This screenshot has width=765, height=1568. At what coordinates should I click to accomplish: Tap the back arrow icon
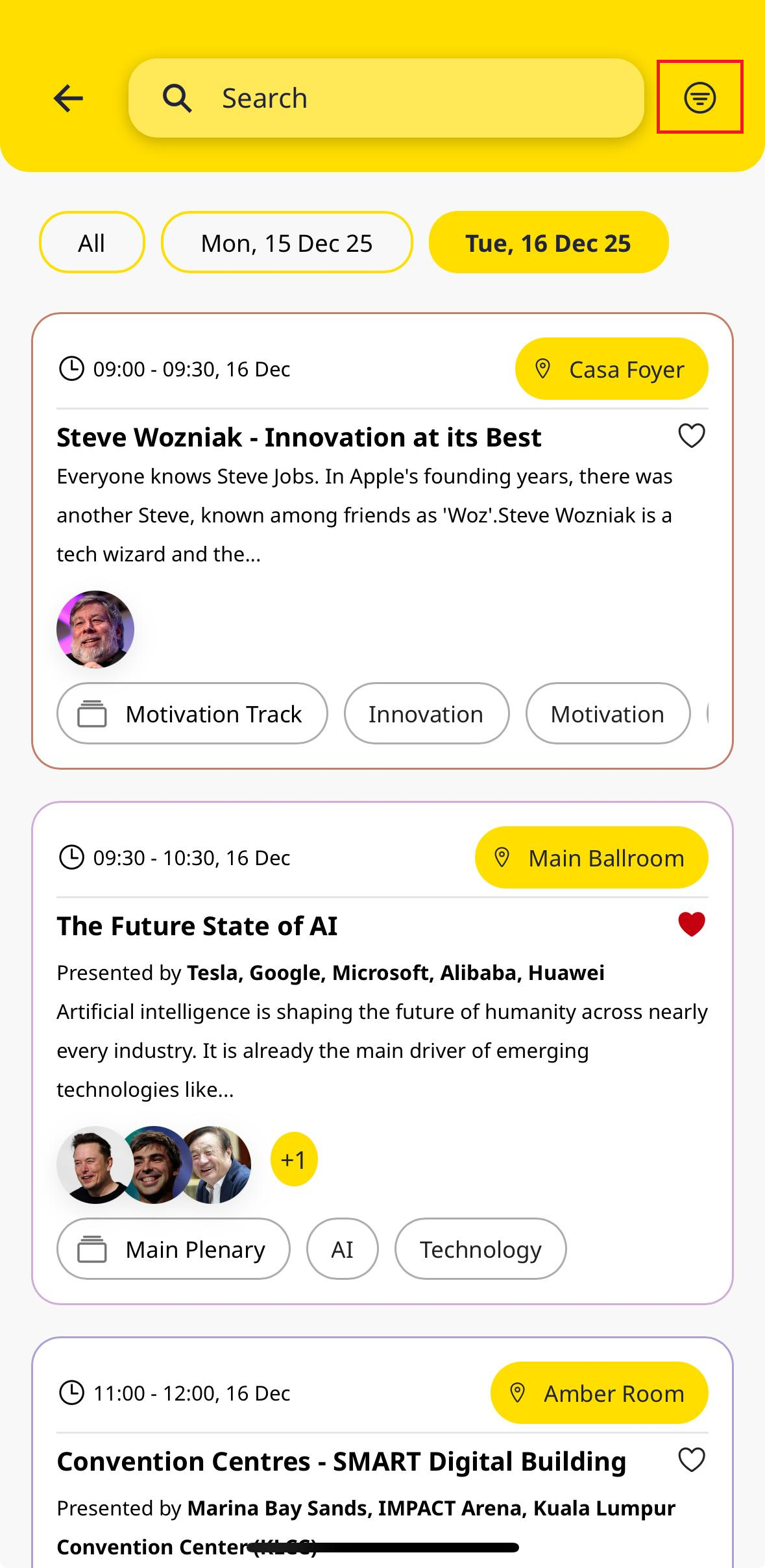point(68,99)
